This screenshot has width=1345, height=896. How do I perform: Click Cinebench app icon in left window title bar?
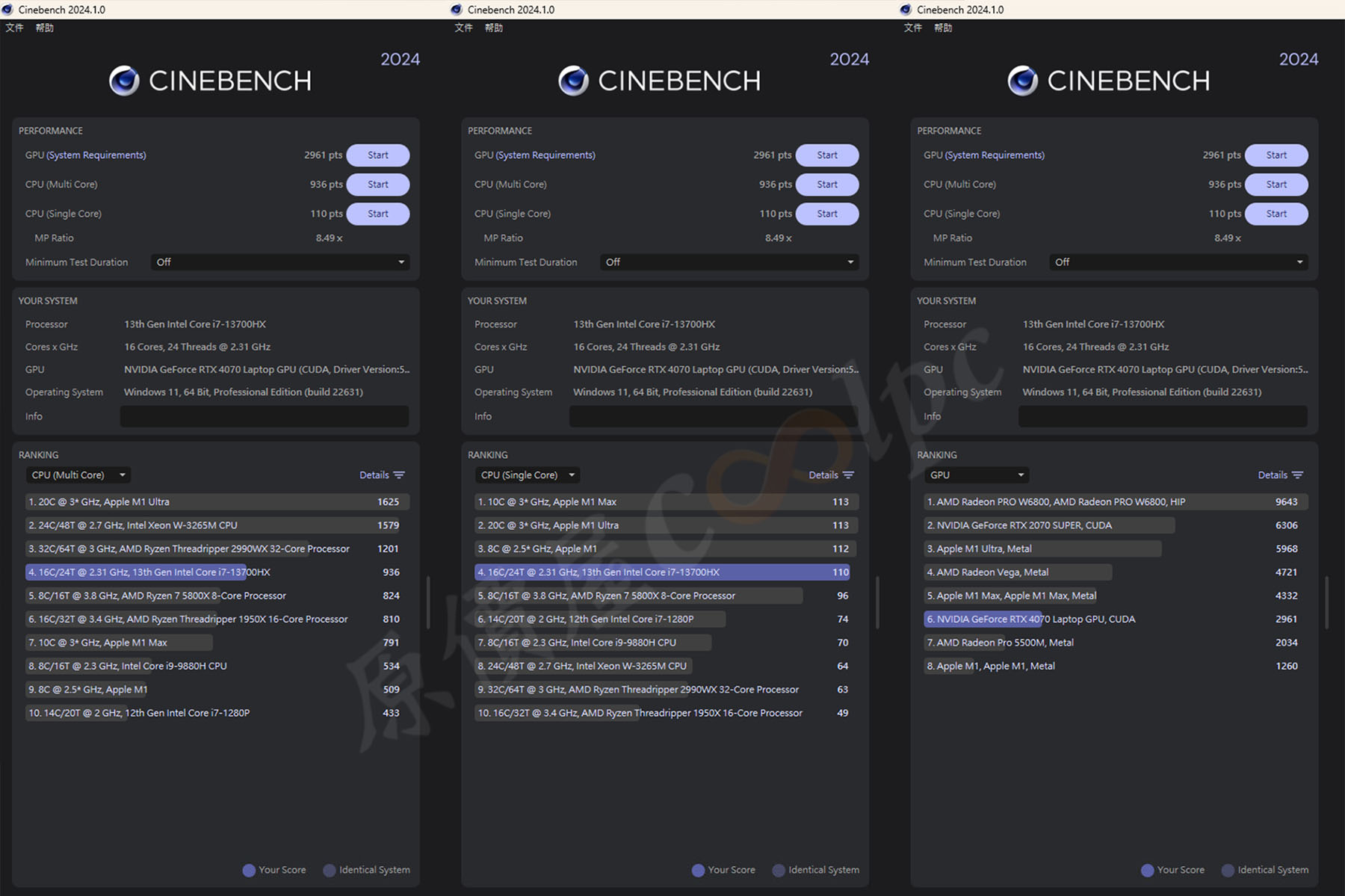pyautogui.click(x=7, y=9)
